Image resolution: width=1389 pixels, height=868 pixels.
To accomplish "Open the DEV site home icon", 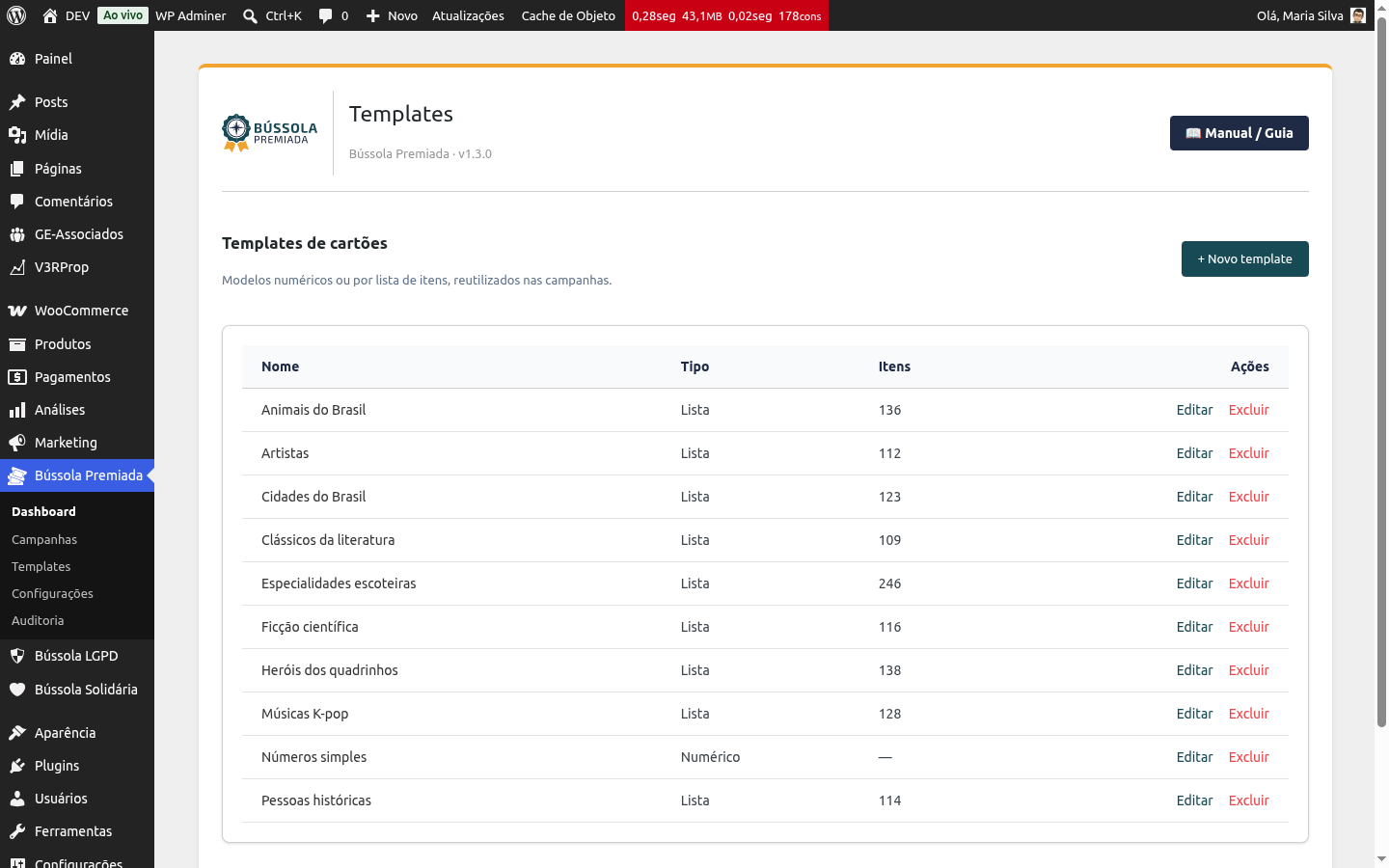I will click(x=50, y=15).
